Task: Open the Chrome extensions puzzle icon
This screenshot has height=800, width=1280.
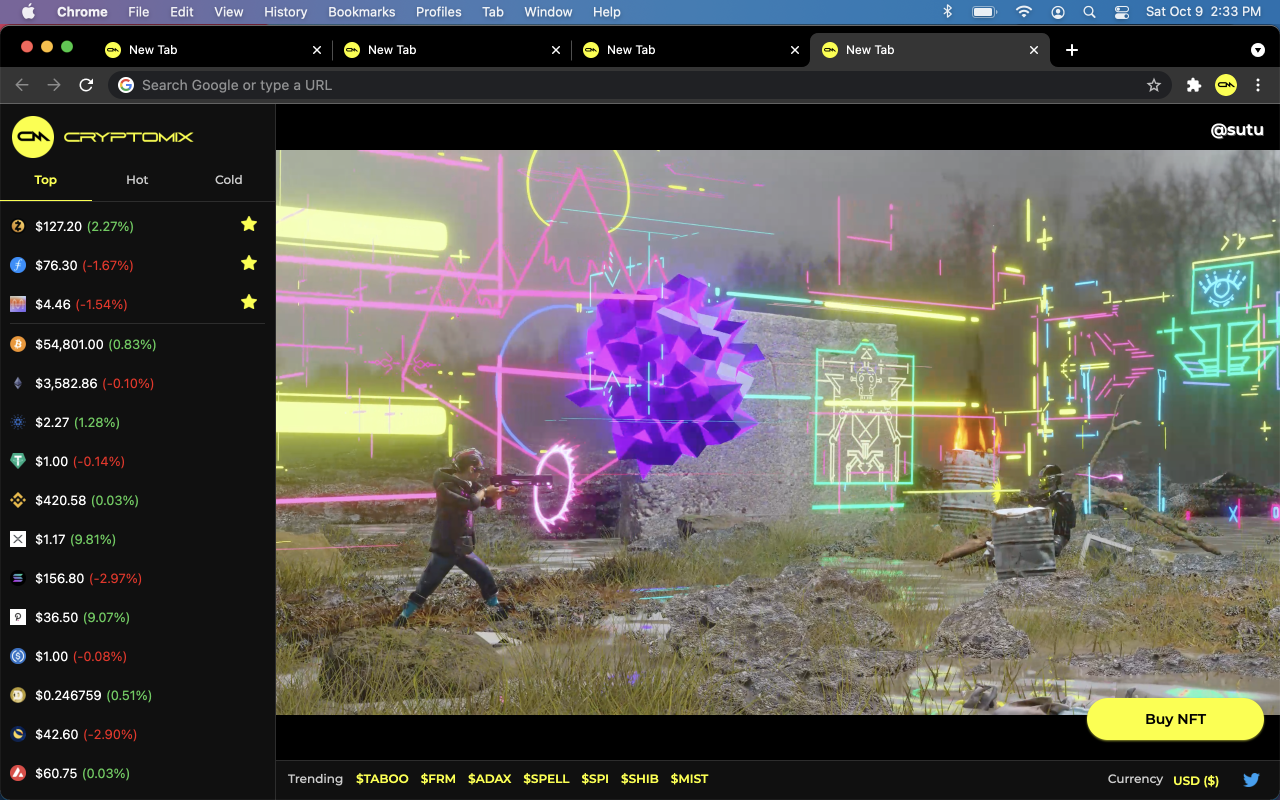Action: [x=1193, y=85]
